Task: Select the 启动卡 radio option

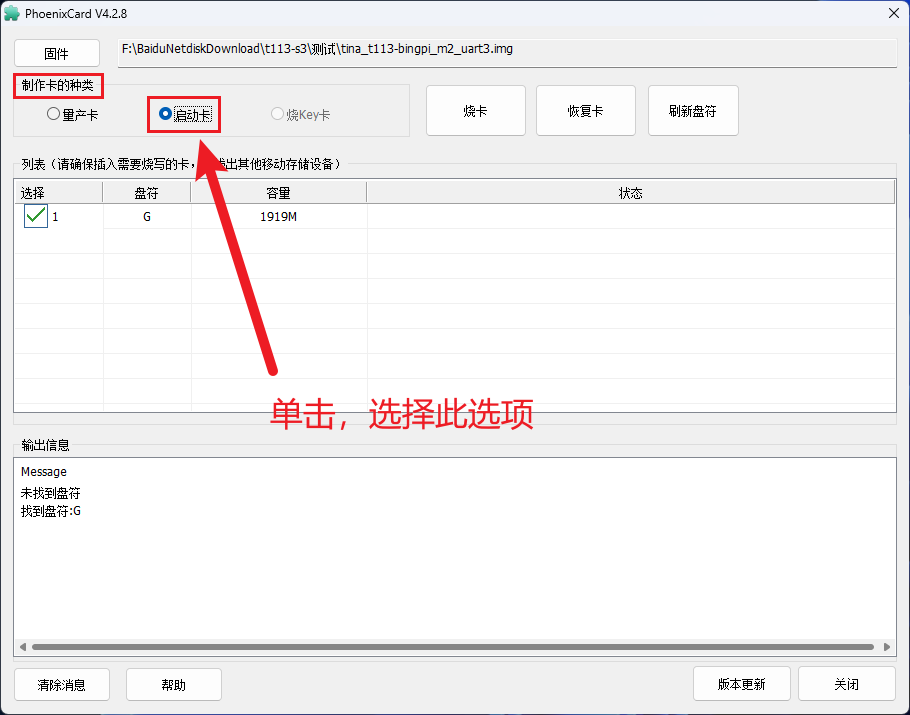Action: [185, 114]
